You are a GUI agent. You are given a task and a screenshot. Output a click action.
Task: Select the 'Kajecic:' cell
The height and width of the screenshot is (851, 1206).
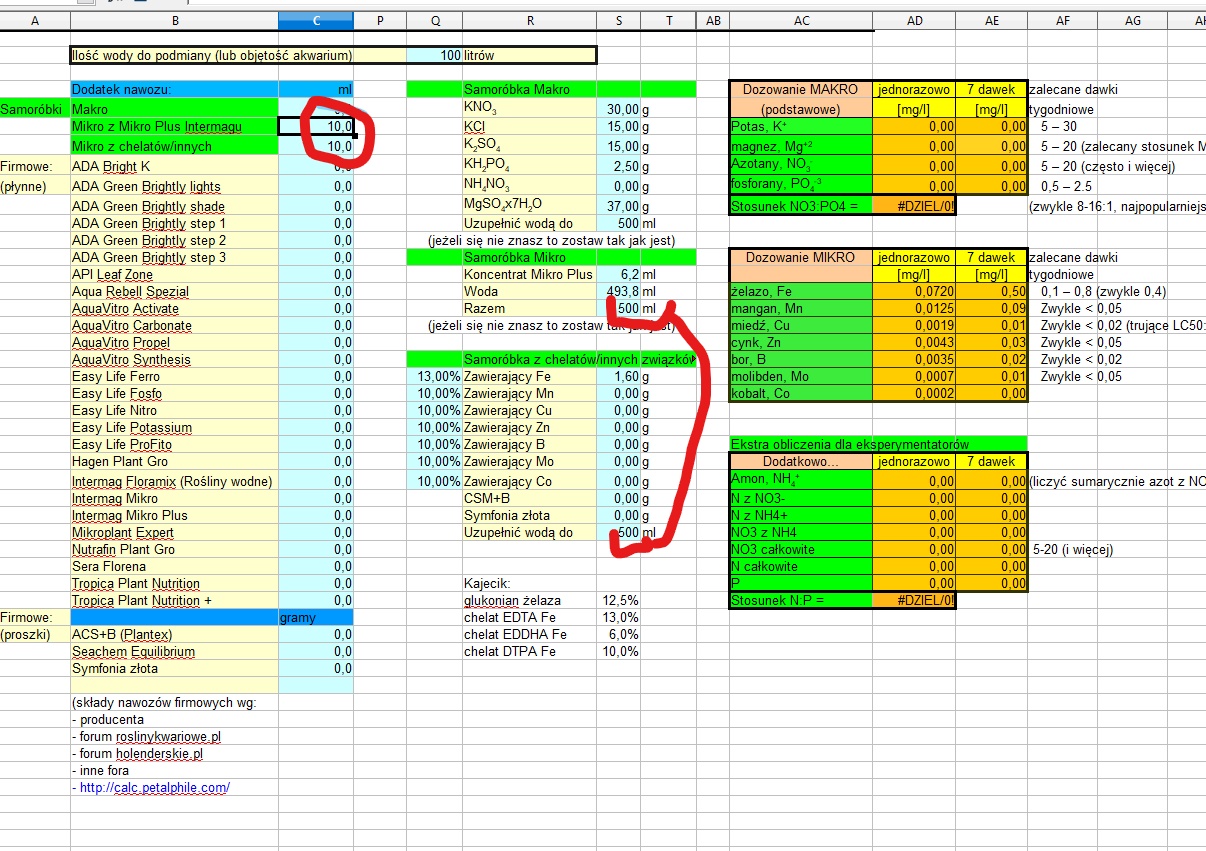pyautogui.click(x=529, y=583)
